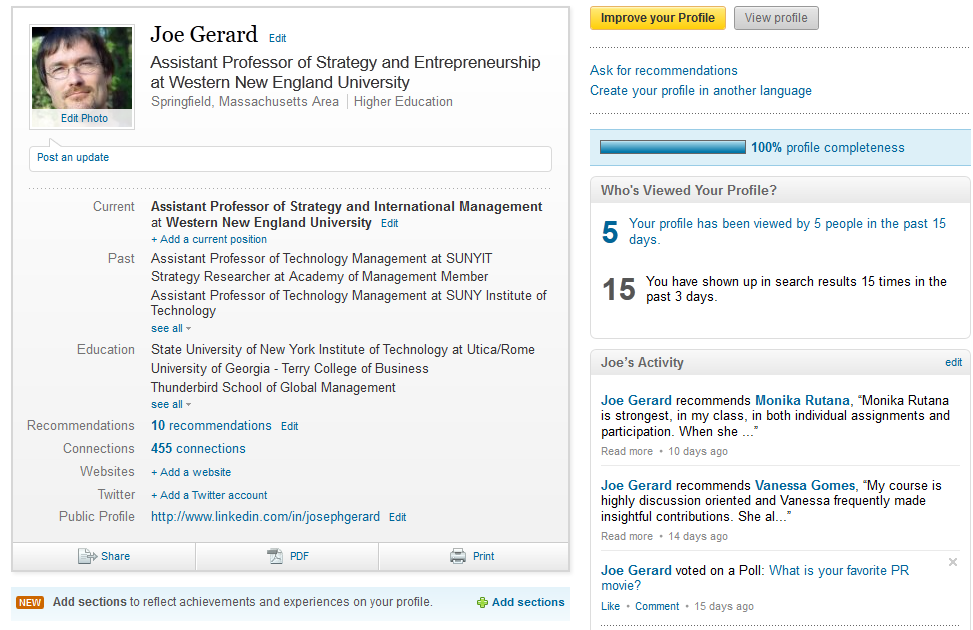Click Read more from 10 days ago

pyautogui.click(x=627, y=451)
